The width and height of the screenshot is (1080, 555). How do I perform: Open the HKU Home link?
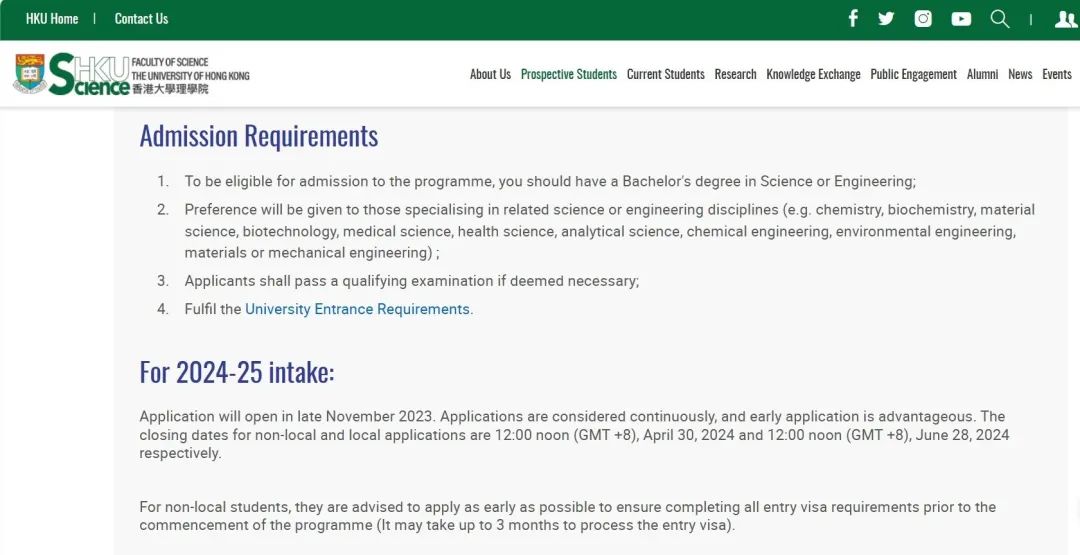point(52,19)
